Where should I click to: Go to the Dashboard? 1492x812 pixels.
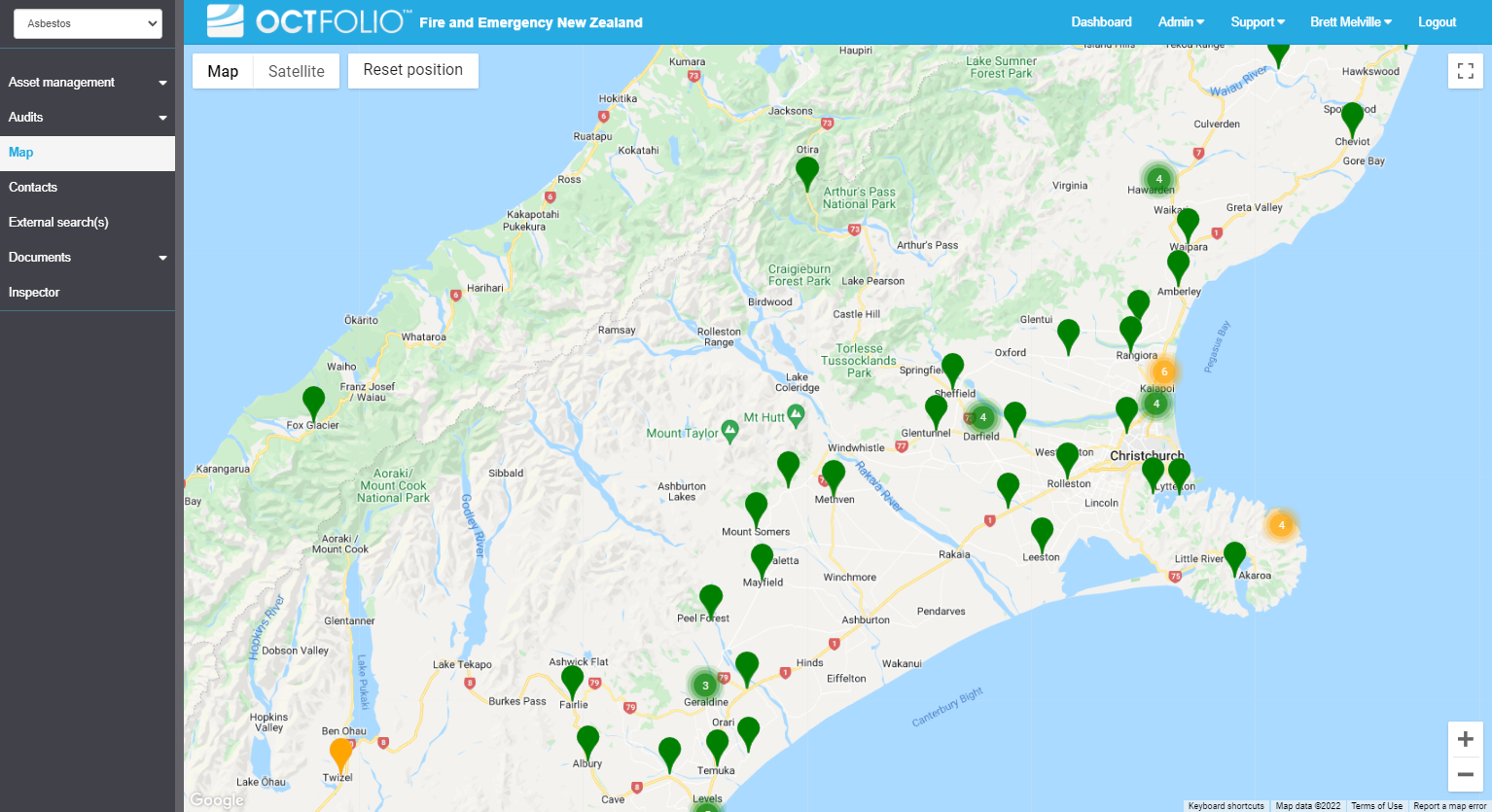(1101, 21)
